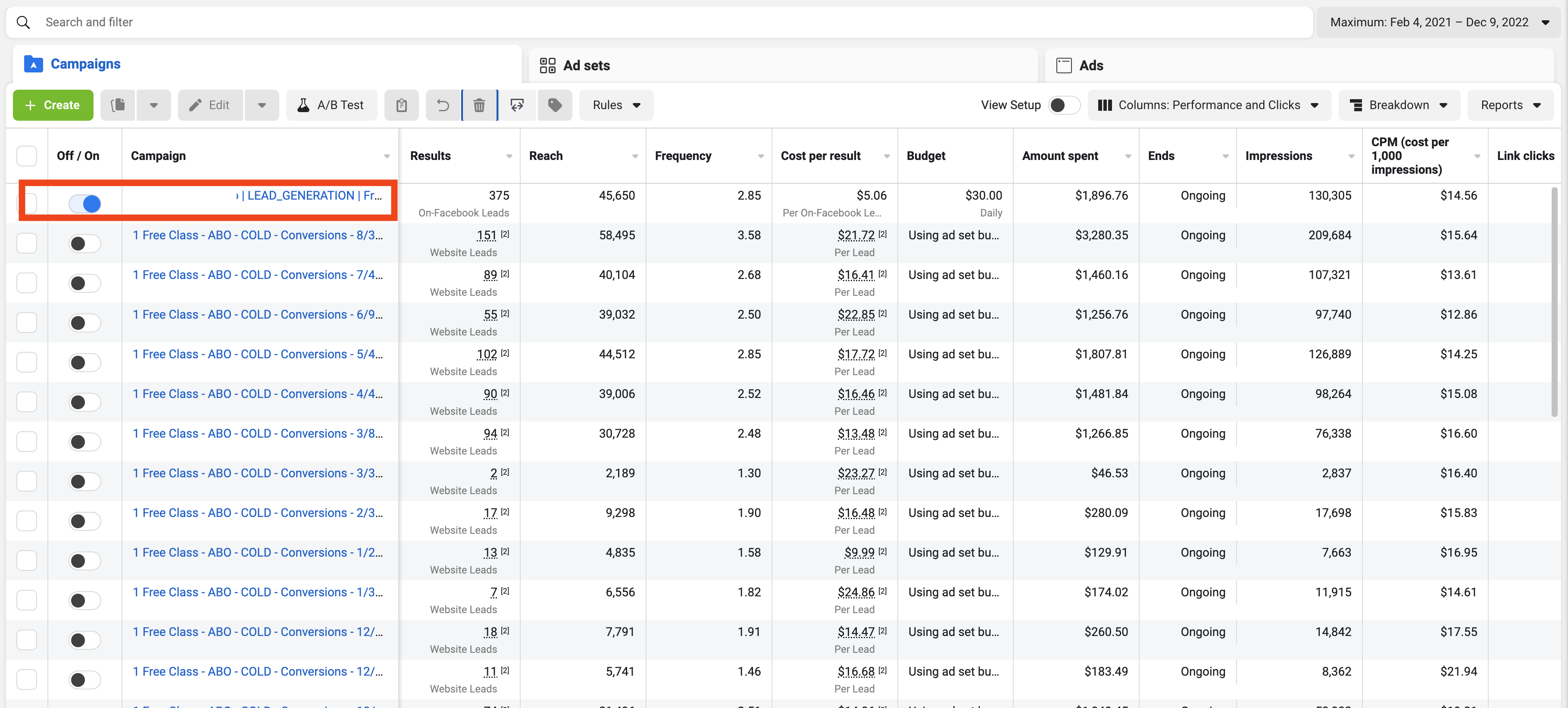
Task: Click the clipboard paste icon
Action: pyautogui.click(x=401, y=105)
